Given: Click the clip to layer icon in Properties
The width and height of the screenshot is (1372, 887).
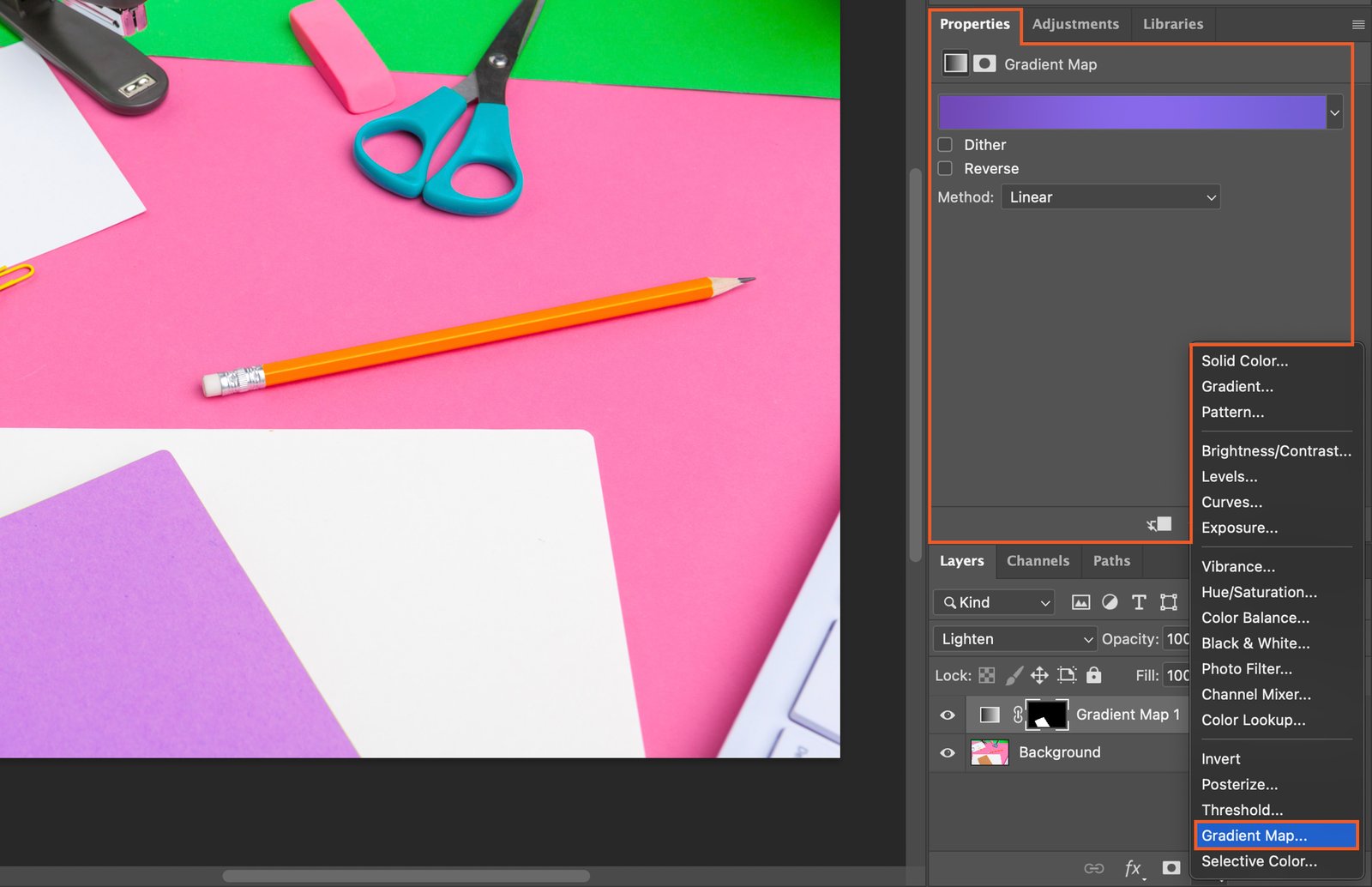Looking at the screenshot, I should pyautogui.click(x=1159, y=524).
